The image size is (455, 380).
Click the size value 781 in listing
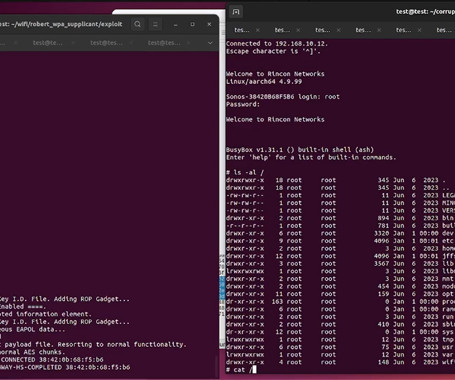pos(383,226)
